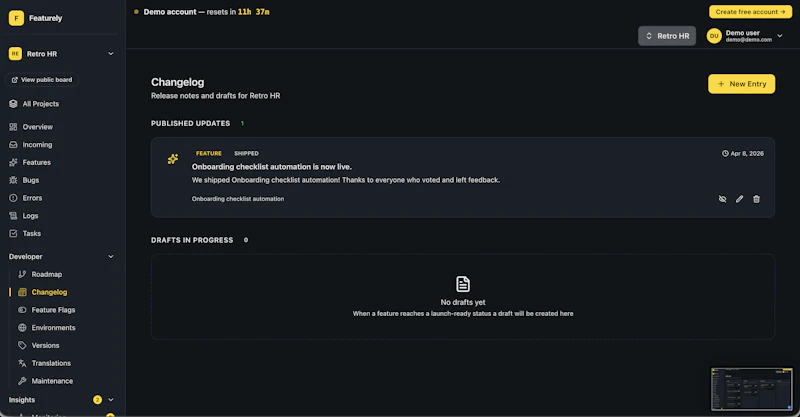Navigate to Roadmap
This screenshot has width=800, height=417.
point(46,274)
